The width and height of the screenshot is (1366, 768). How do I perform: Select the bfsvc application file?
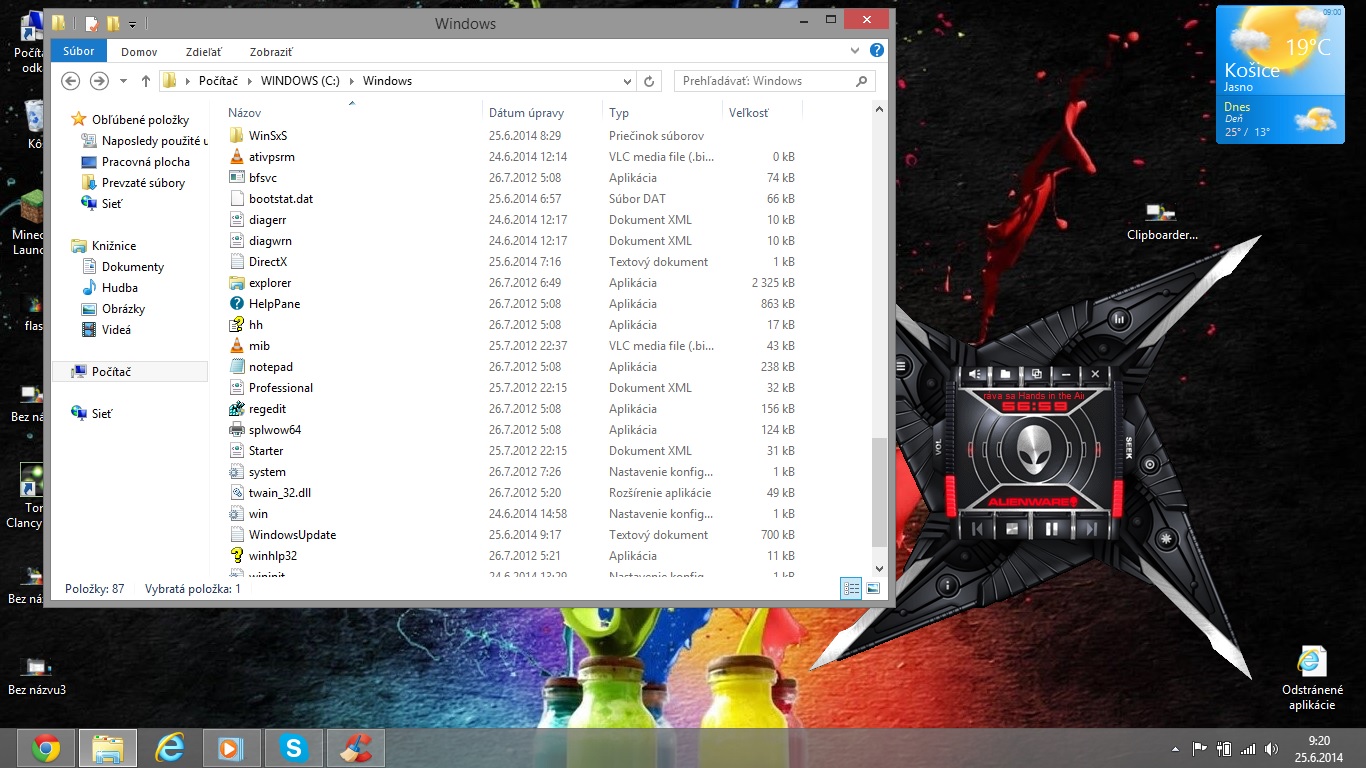tap(511, 178)
